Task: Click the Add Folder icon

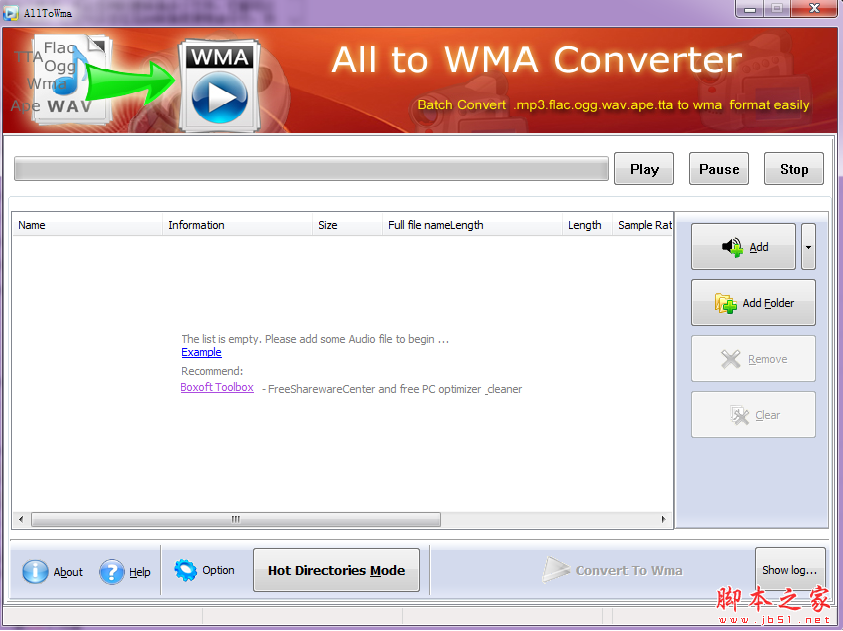Action: point(725,303)
